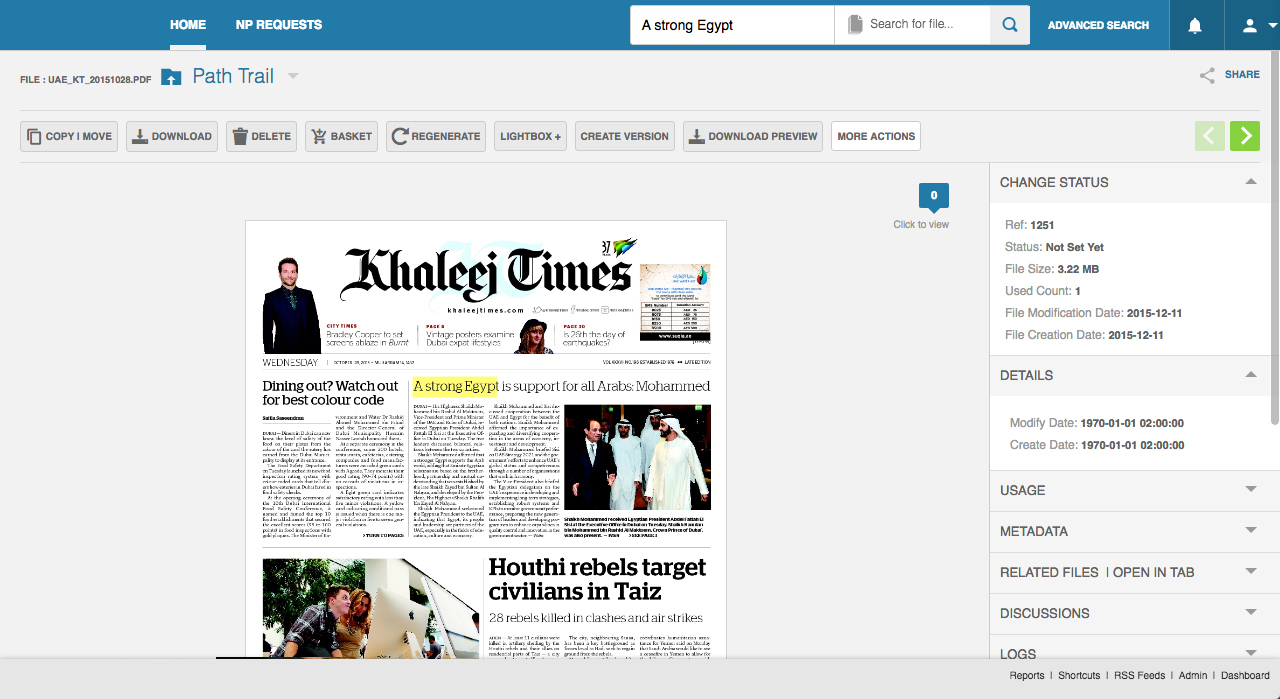Click the file icon in file search box
Screen dimensions: 1280x699
pyautogui.click(x=855, y=25)
